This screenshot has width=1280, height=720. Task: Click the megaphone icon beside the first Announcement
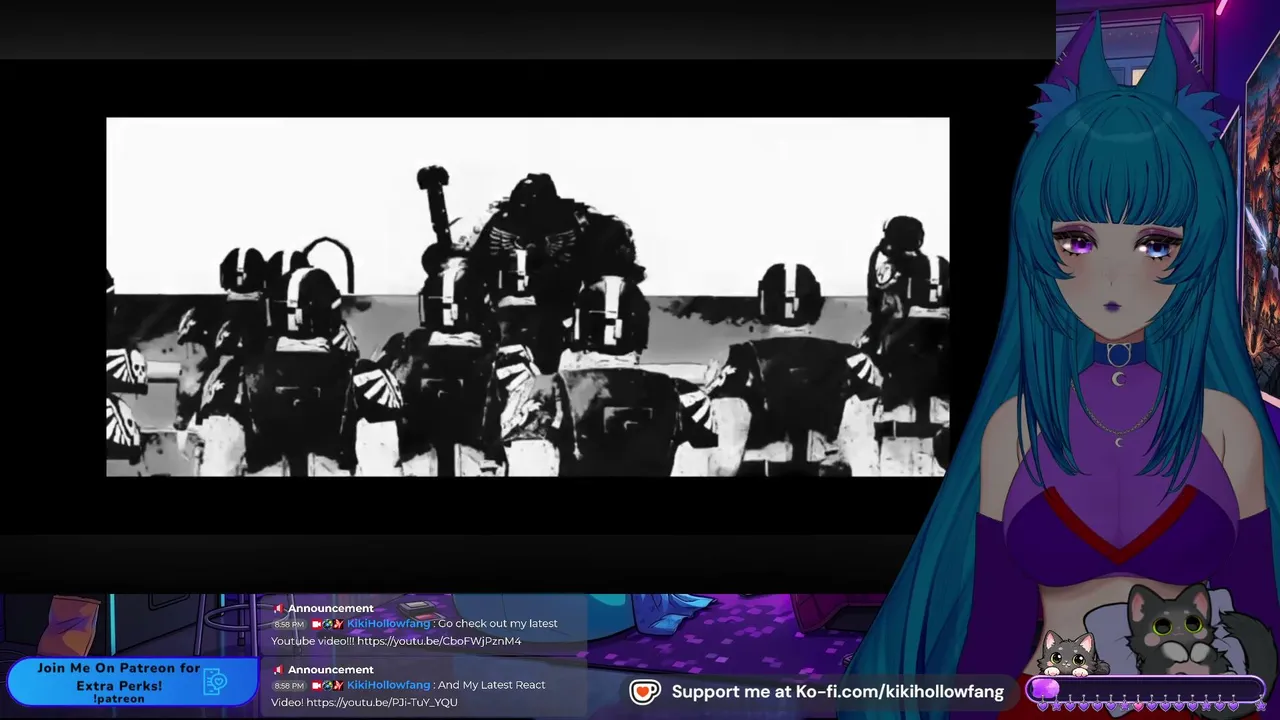pyautogui.click(x=278, y=608)
